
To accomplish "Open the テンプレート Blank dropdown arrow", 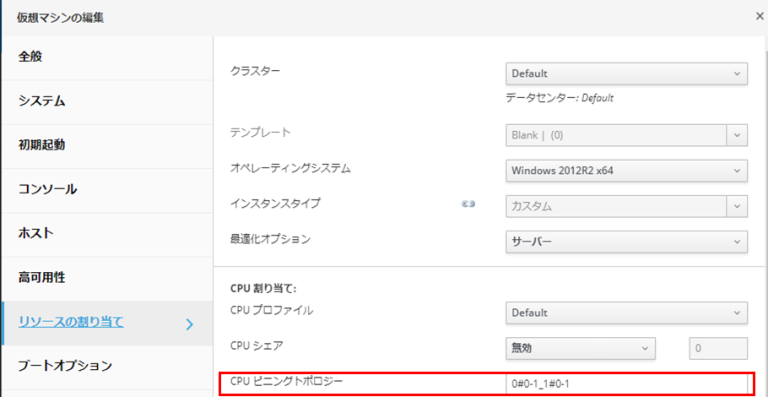I will click(x=737, y=135).
